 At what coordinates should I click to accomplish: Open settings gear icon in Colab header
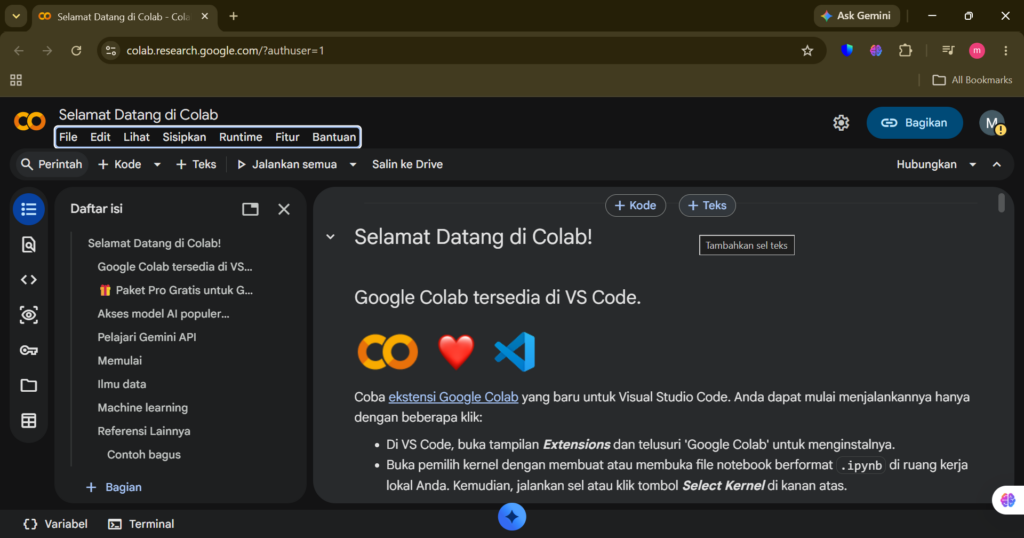[841, 123]
